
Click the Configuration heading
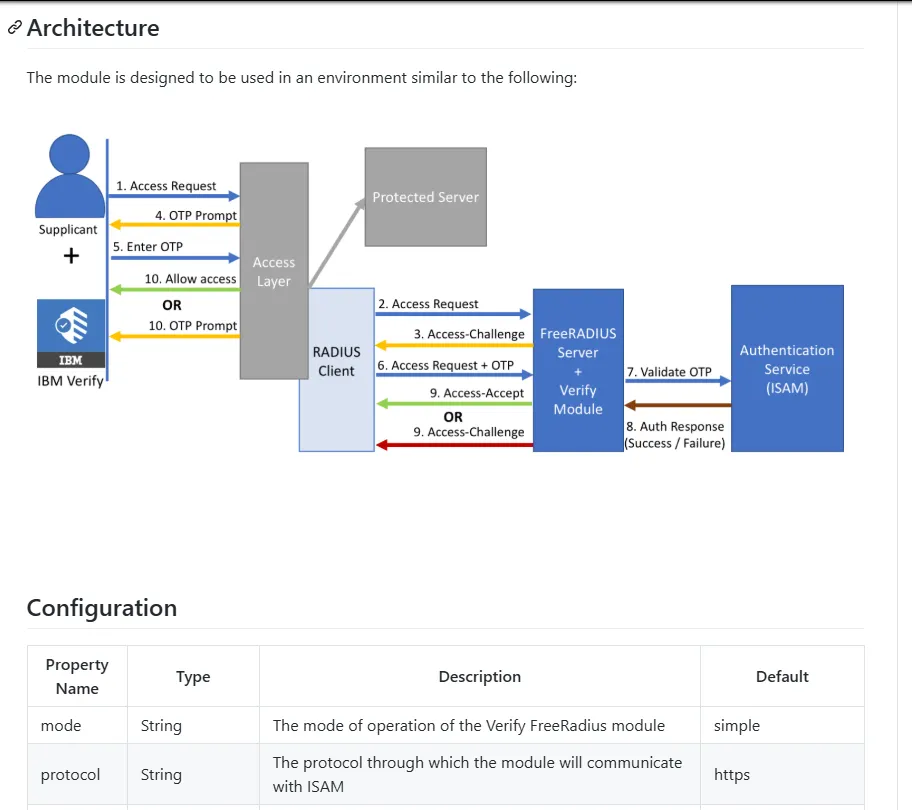(x=102, y=608)
